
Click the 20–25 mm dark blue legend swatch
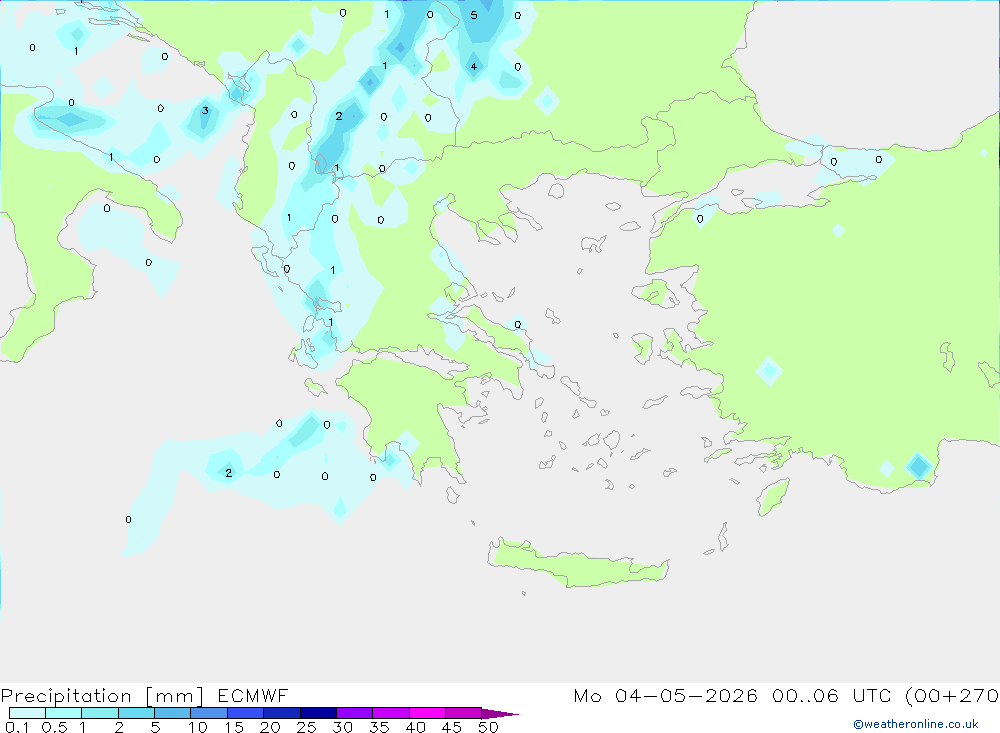click(281, 713)
